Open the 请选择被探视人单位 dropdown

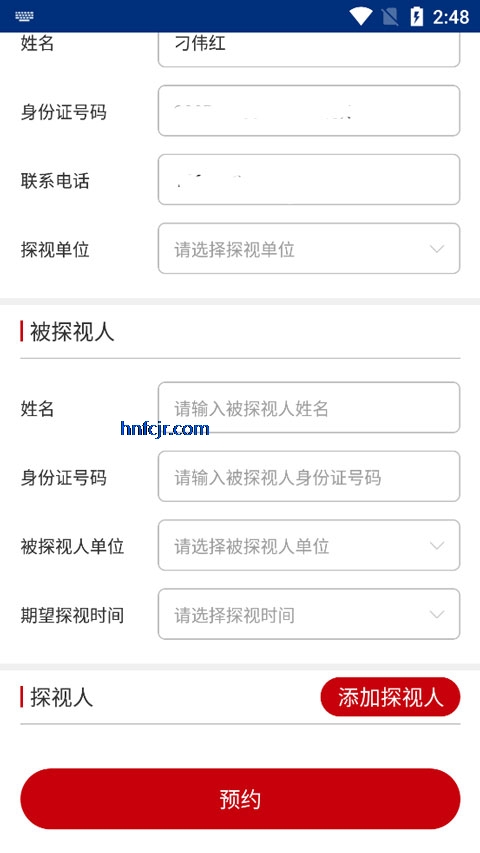(x=309, y=545)
